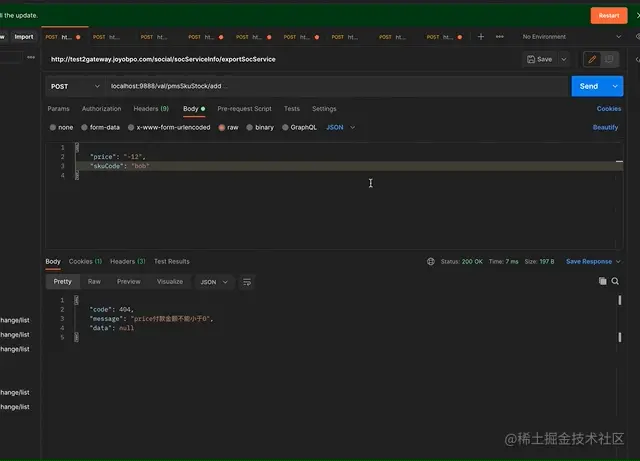The image size is (640, 461).
Task: Click the network globe icon
Action: pyautogui.click(x=431, y=261)
